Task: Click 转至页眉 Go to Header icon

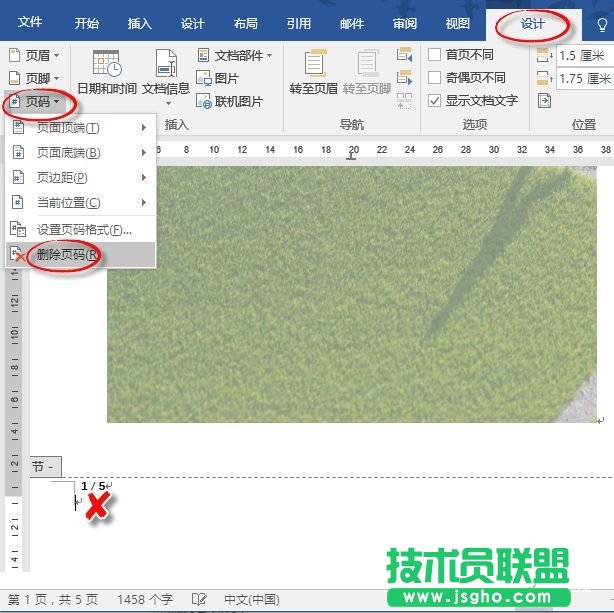Action: [x=315, y=66]
